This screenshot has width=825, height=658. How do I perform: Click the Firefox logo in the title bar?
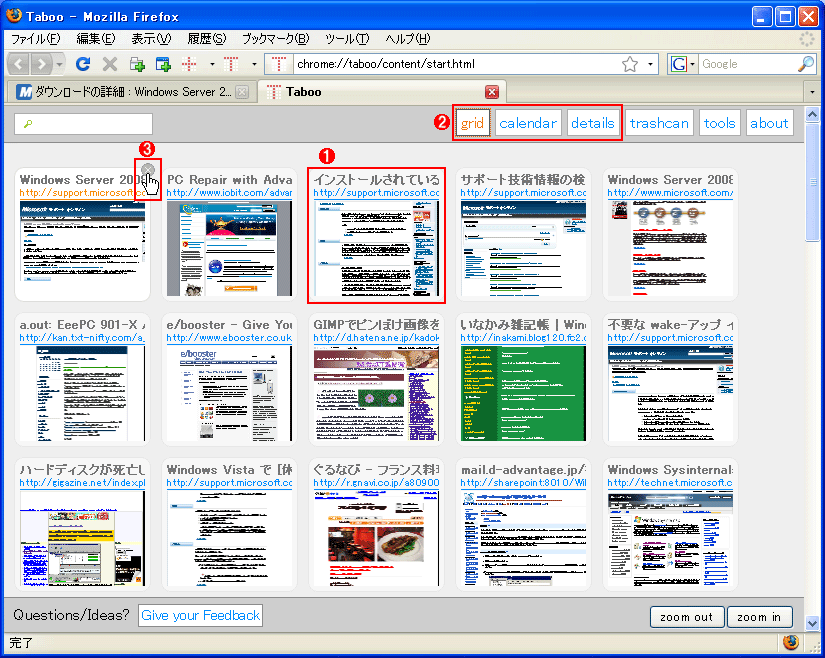pos(14,15)
